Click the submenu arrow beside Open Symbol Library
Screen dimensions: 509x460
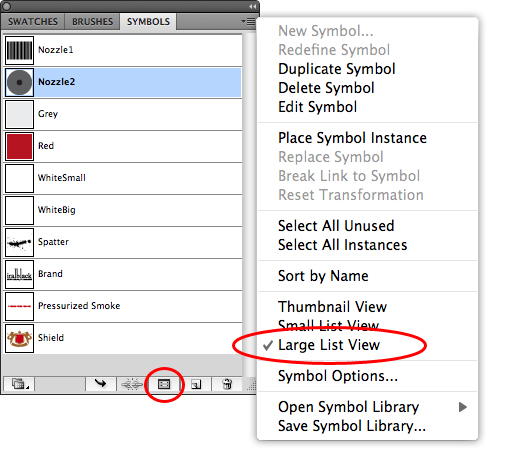click(x=462, y=407)
